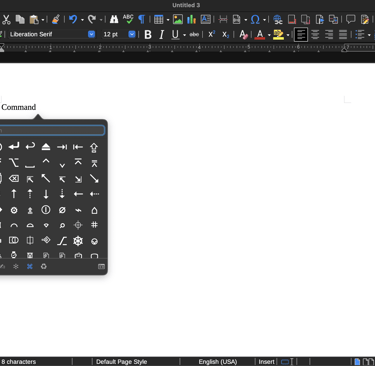Click 'English (USA)' language in status bar
The width and height of the screenshot is (375, 366).
pos(218,362)
